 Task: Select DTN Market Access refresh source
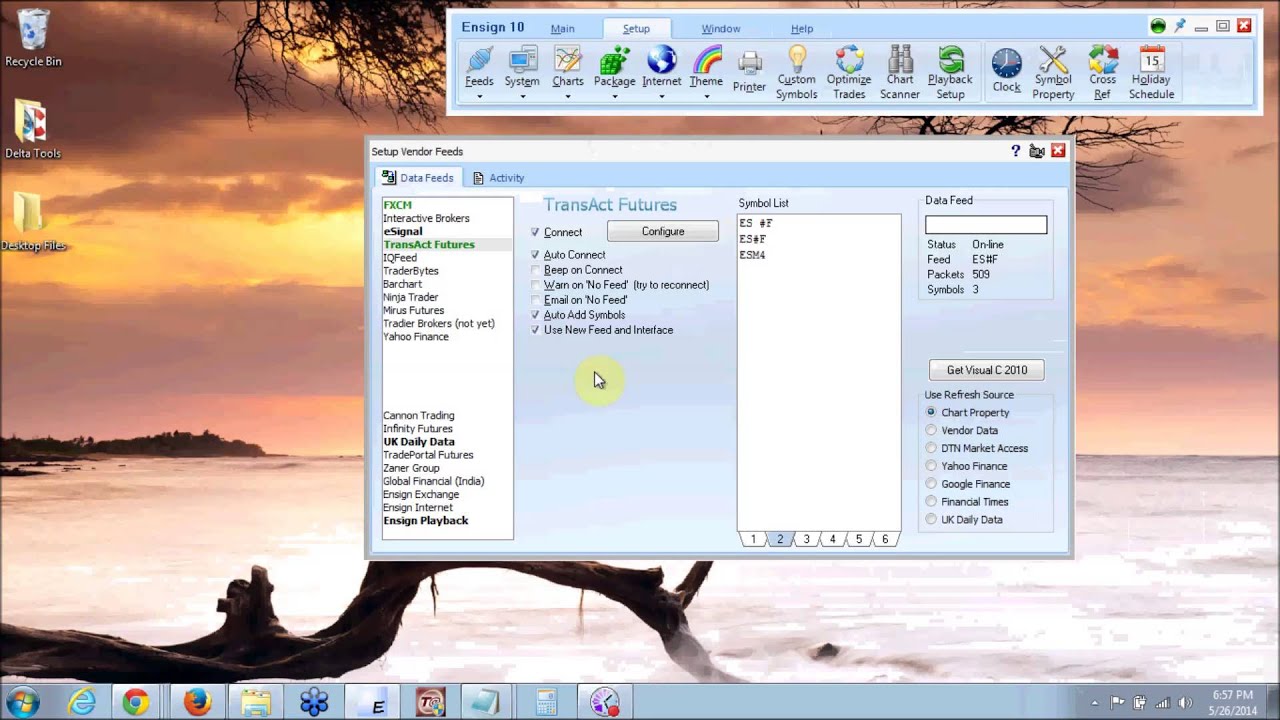931,448
